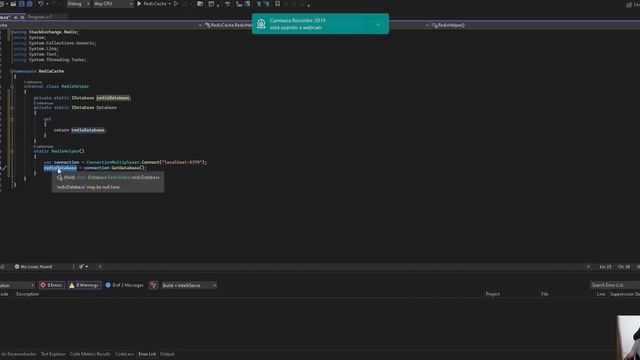Screen dimensions: 640x360
Task: Focus the Search Error List field
Action: (615, 285)
